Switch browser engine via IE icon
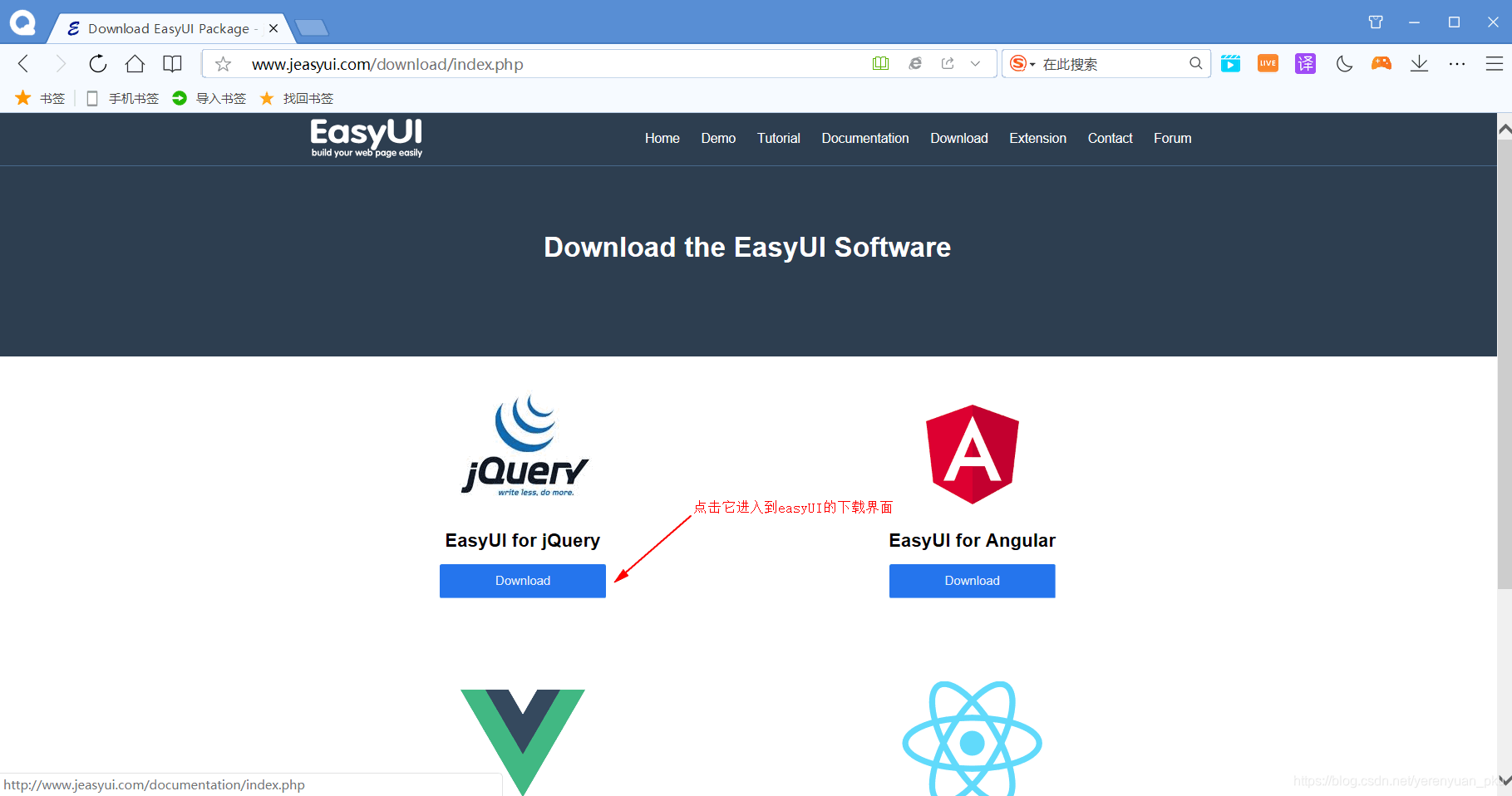This screenshot has width=1512, height=796. [915, 63]
